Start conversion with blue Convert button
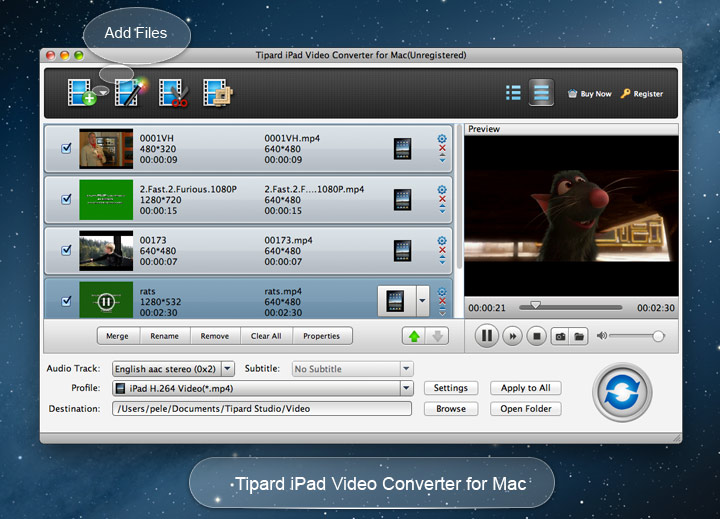Screen dimensions: 720x519 coord(622,393)
